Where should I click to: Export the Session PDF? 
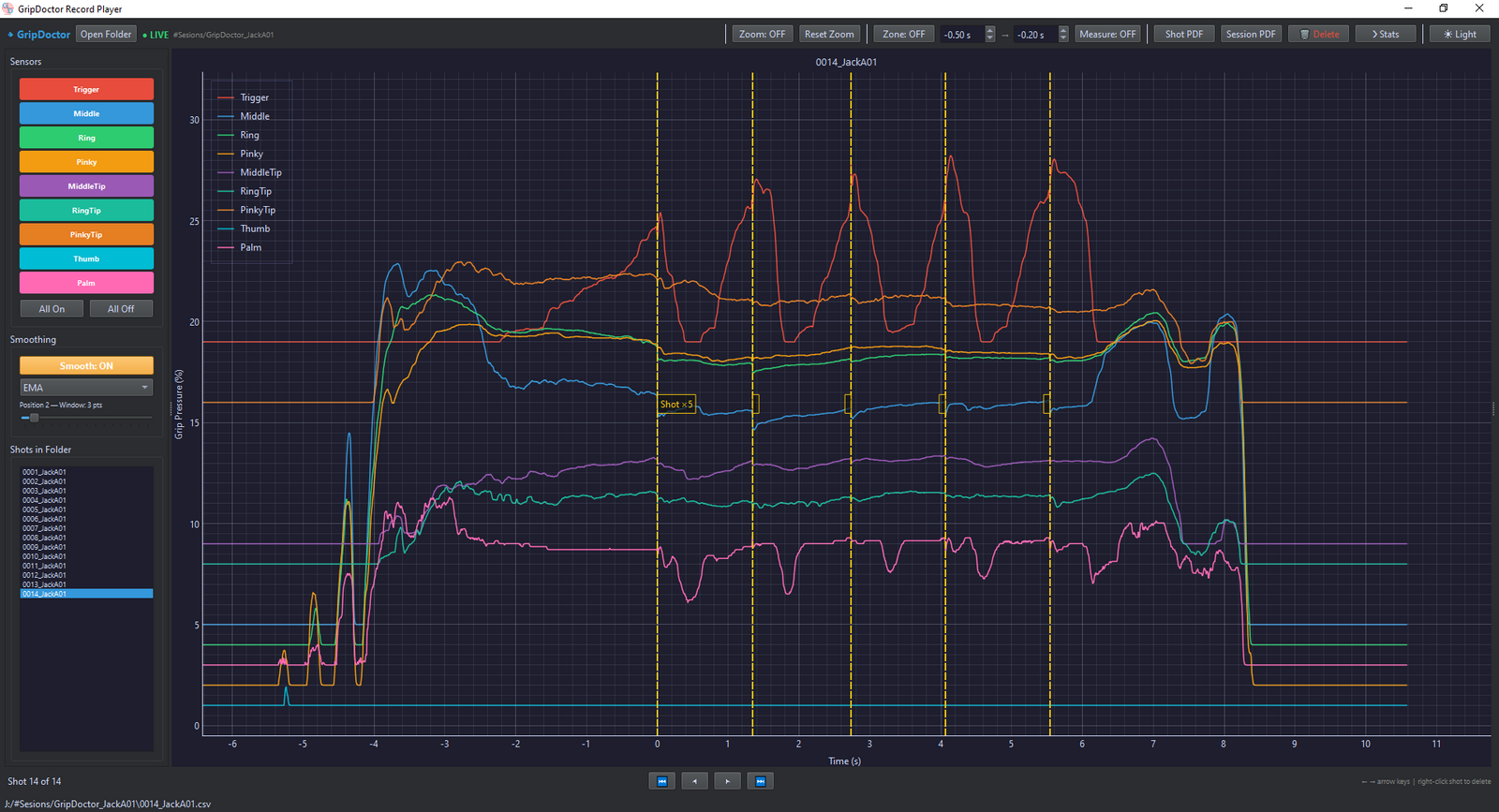pos(1251,35)
